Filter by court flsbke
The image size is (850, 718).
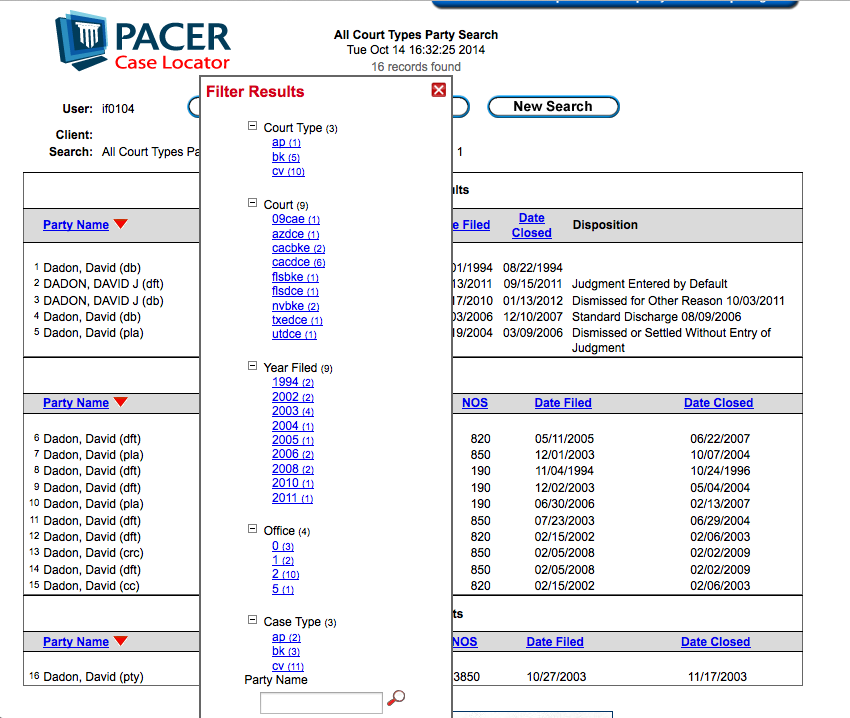point(295,277)
